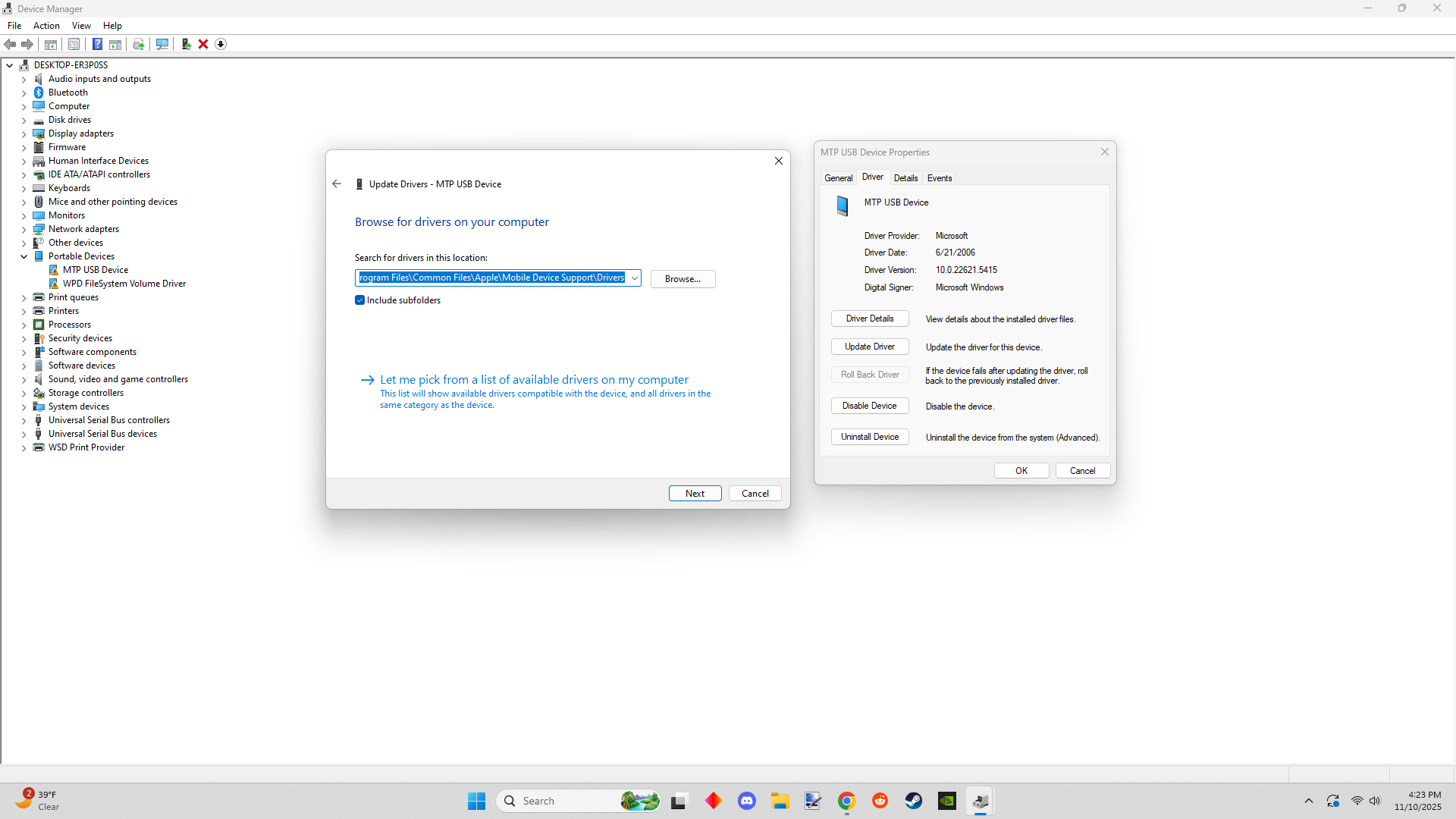
Task: Switch to the Details tab
Action: [x=905, y=178]
